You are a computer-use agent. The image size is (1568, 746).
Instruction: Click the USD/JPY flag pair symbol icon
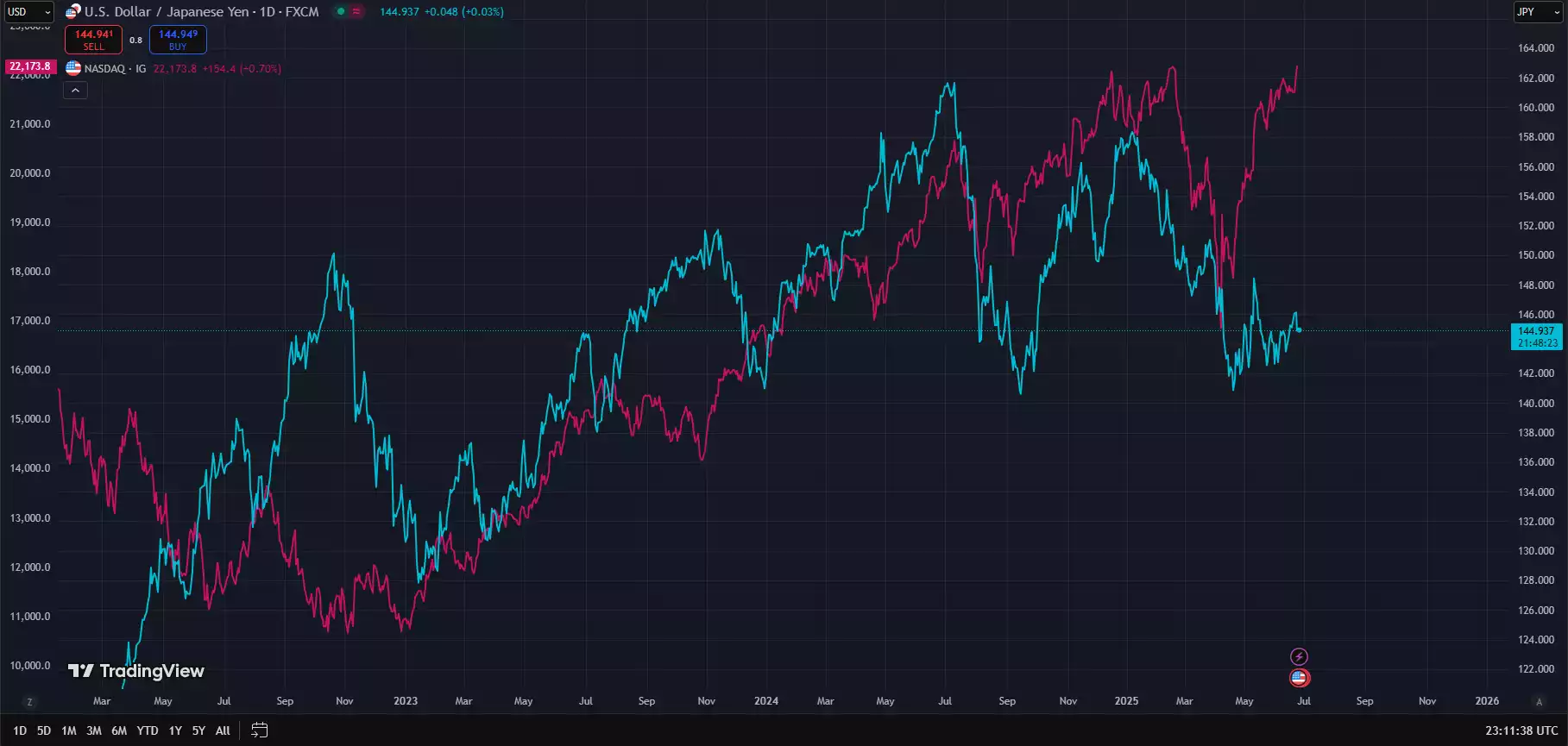pos(73,11)
